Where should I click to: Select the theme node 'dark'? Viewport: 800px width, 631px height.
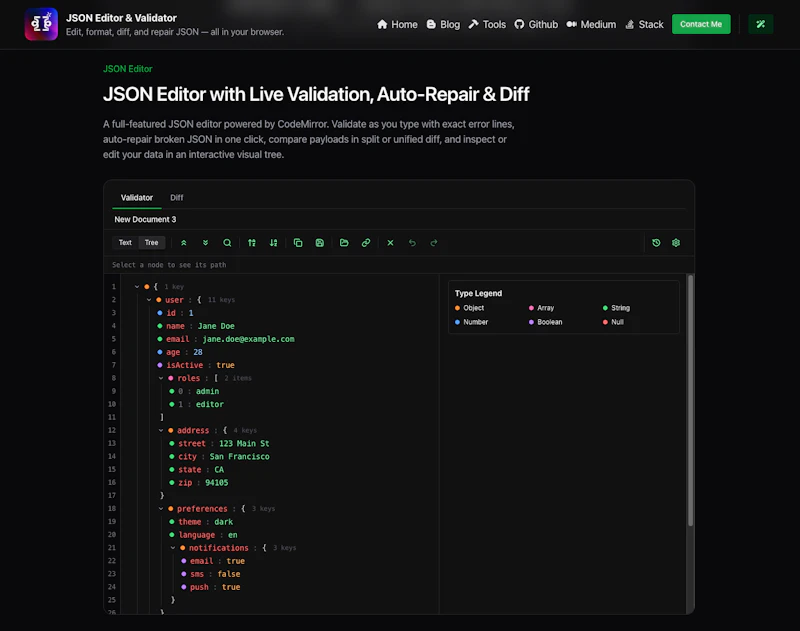click(201, 522)
